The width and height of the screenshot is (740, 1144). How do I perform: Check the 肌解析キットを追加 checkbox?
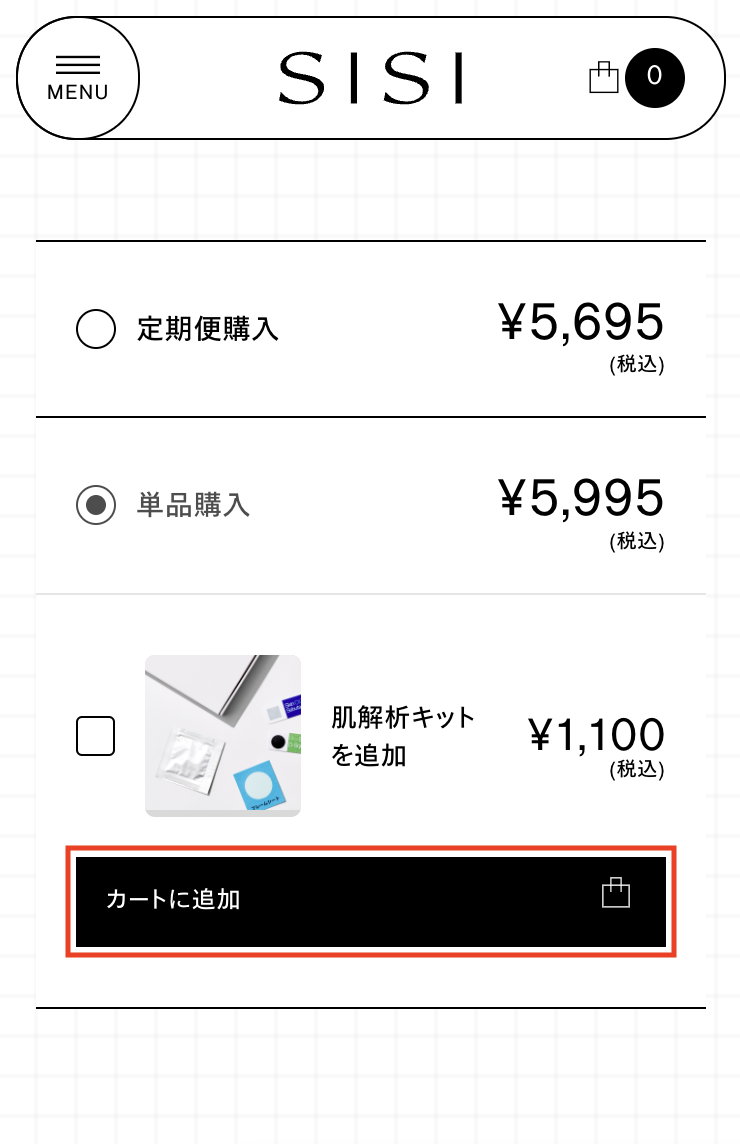point(96,735)
